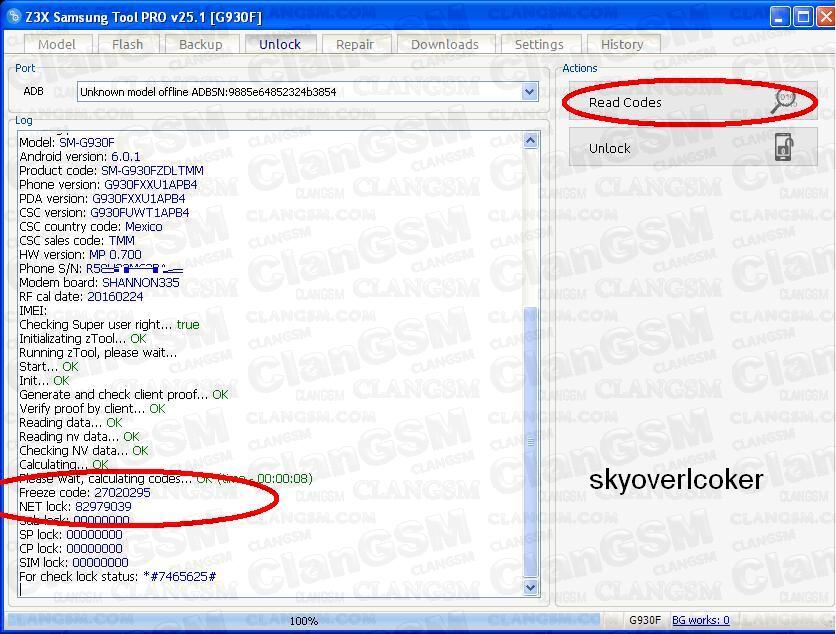Image resolution: width=836 pixels, height=634 pixels.
Task: Click the magnifier icon on Read Codes
Action: point(783,101)
